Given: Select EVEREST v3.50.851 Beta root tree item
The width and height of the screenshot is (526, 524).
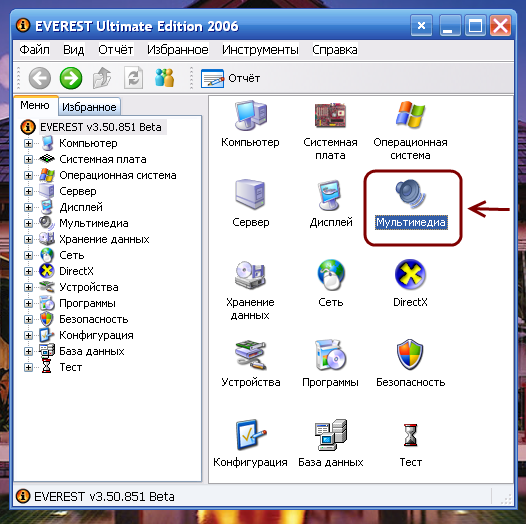Looking at the screenshot, I should (x=101, y=127).
